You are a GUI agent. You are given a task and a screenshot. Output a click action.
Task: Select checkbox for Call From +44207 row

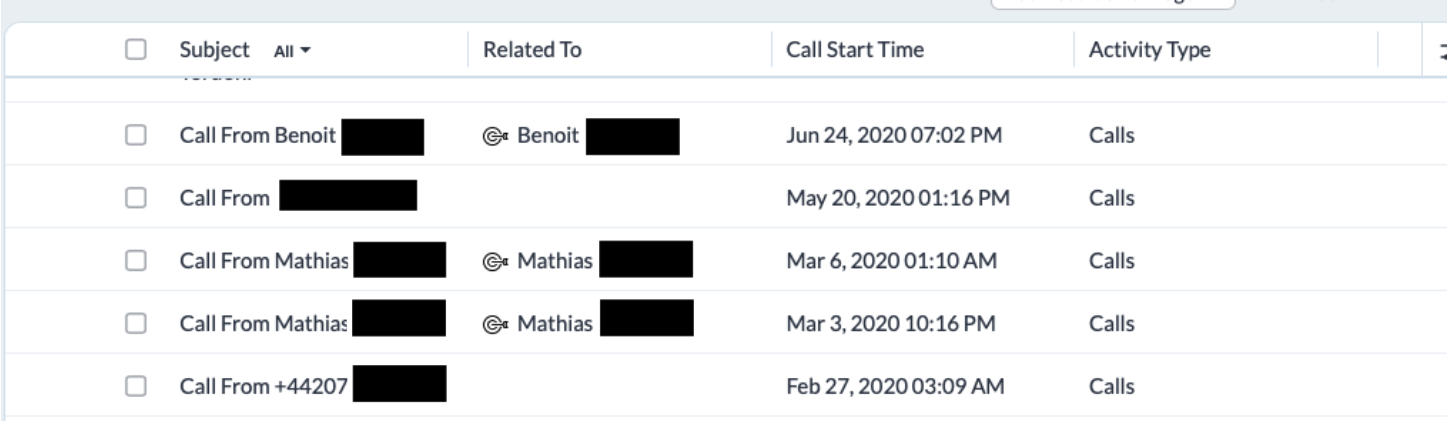(138, 386)
